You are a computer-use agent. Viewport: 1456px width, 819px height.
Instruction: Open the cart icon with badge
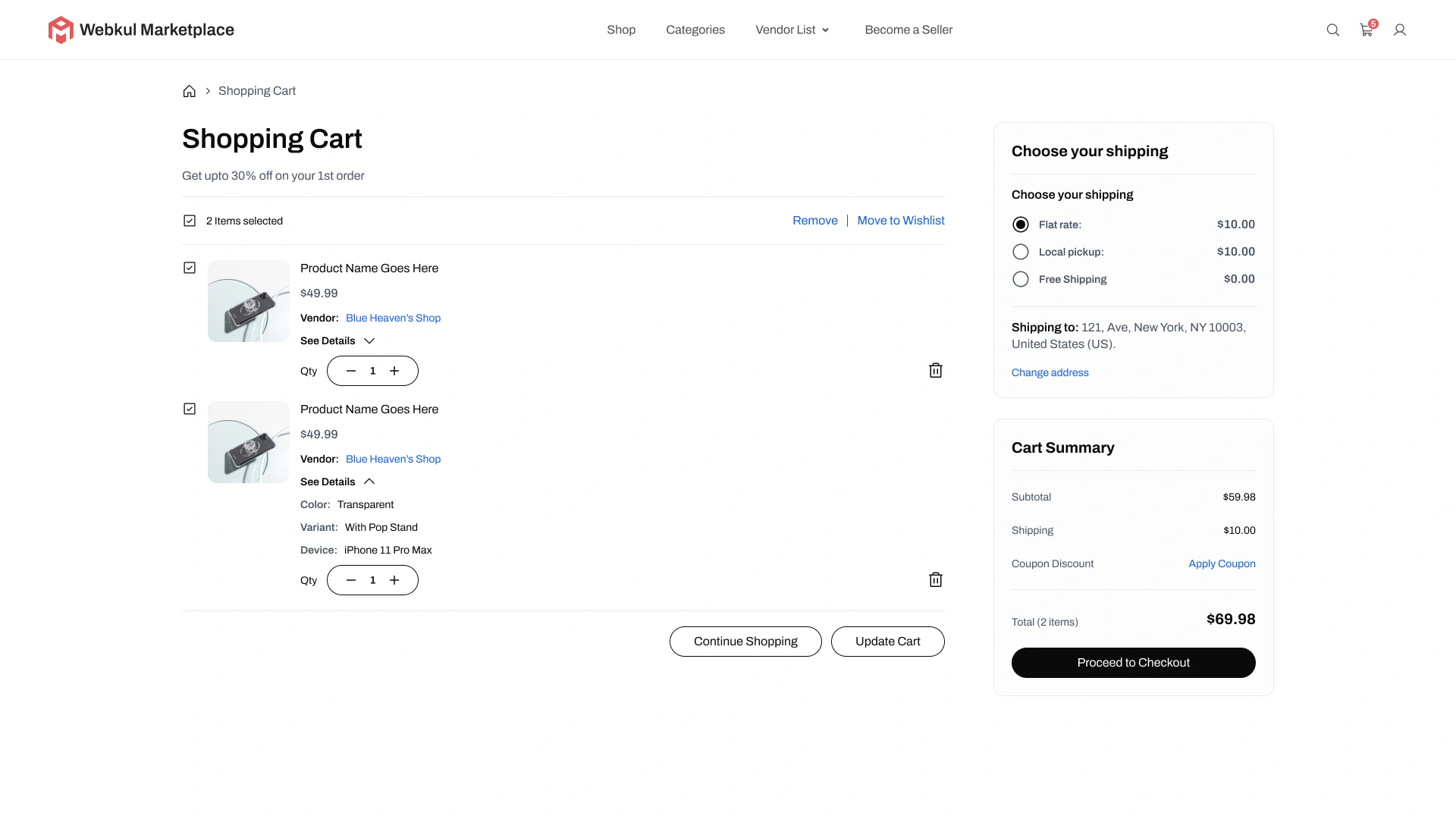(1367, 30)
